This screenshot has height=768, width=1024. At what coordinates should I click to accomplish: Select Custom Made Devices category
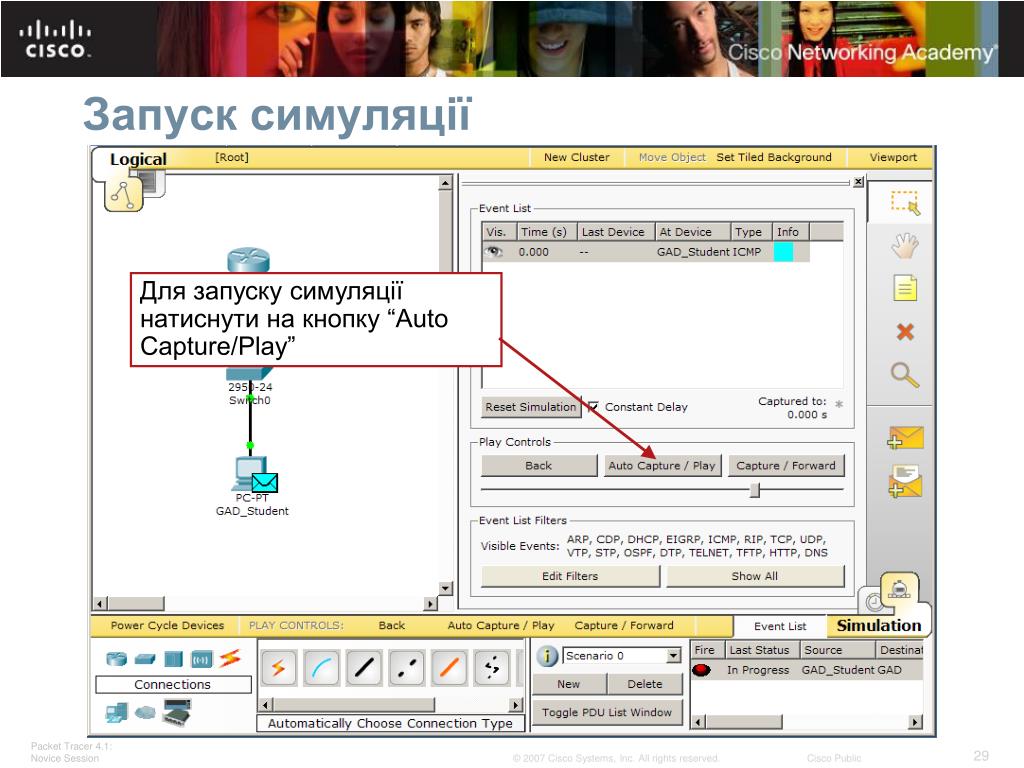[177, 711]
